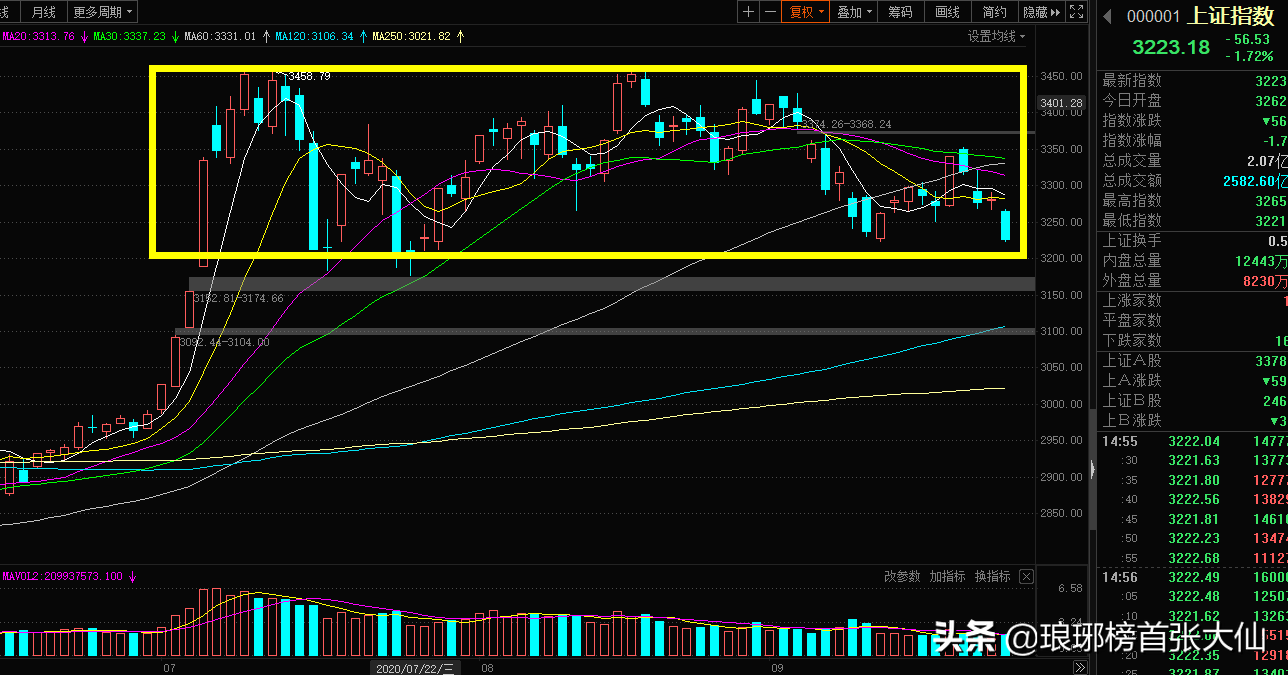Viewport: 1288px width, 675px height.
Task: Select the 筹码 chip distribution tab
Action: click(900, 12)
